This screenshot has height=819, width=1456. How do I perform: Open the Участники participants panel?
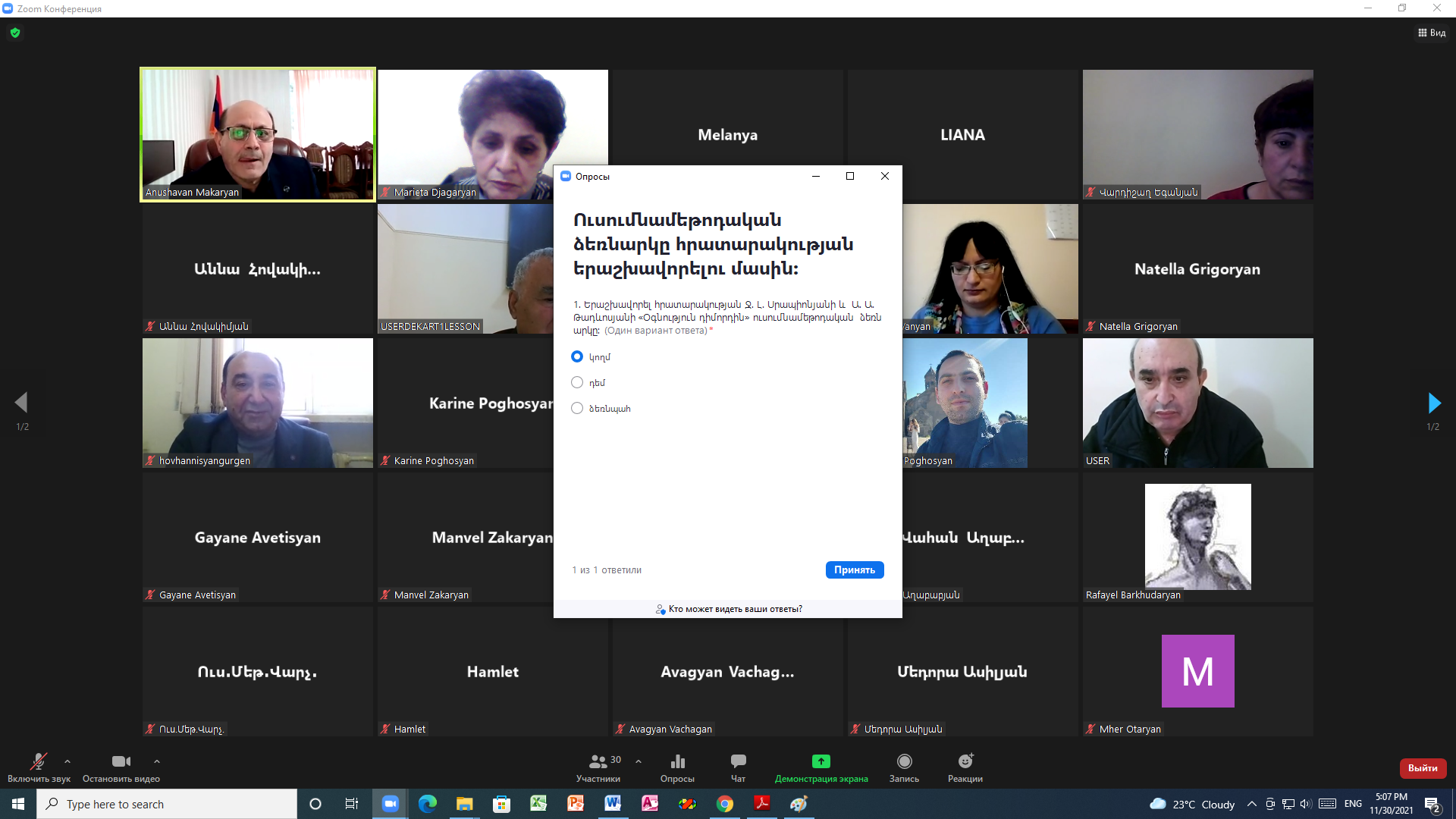(x=598, y=767)
